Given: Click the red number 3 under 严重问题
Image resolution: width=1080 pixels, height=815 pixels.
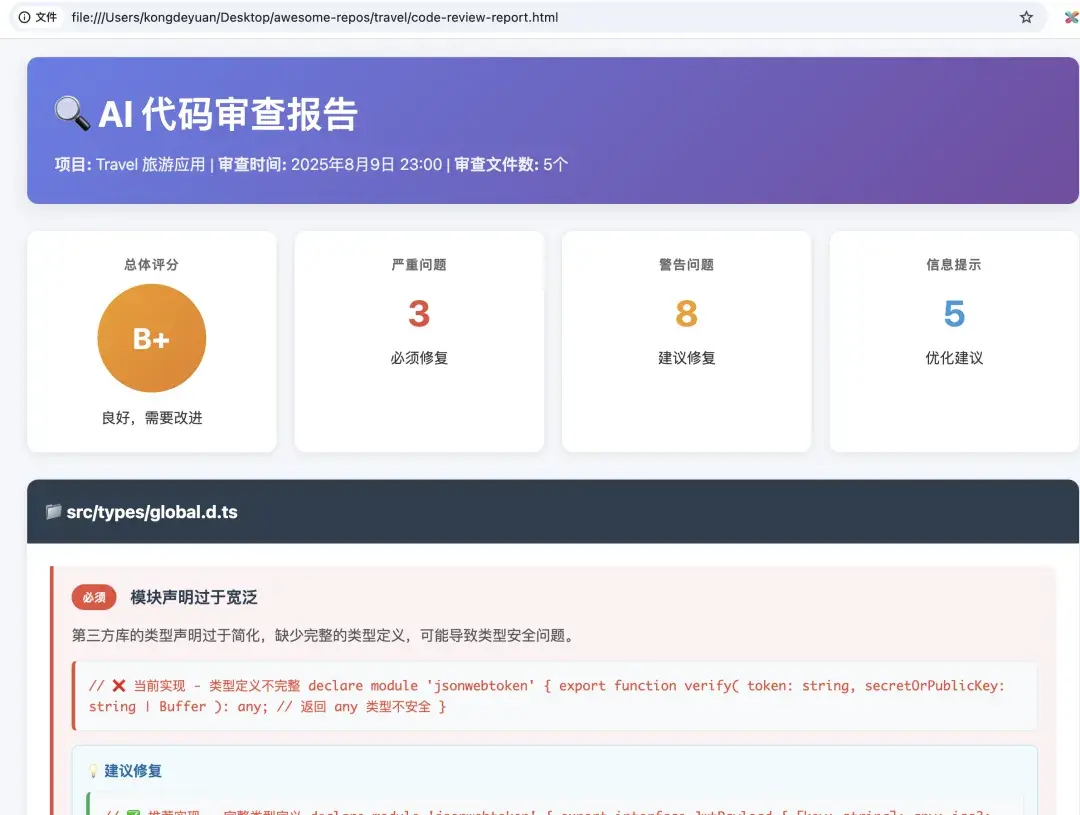Looking at the screenshot, I should pos(418,313).
